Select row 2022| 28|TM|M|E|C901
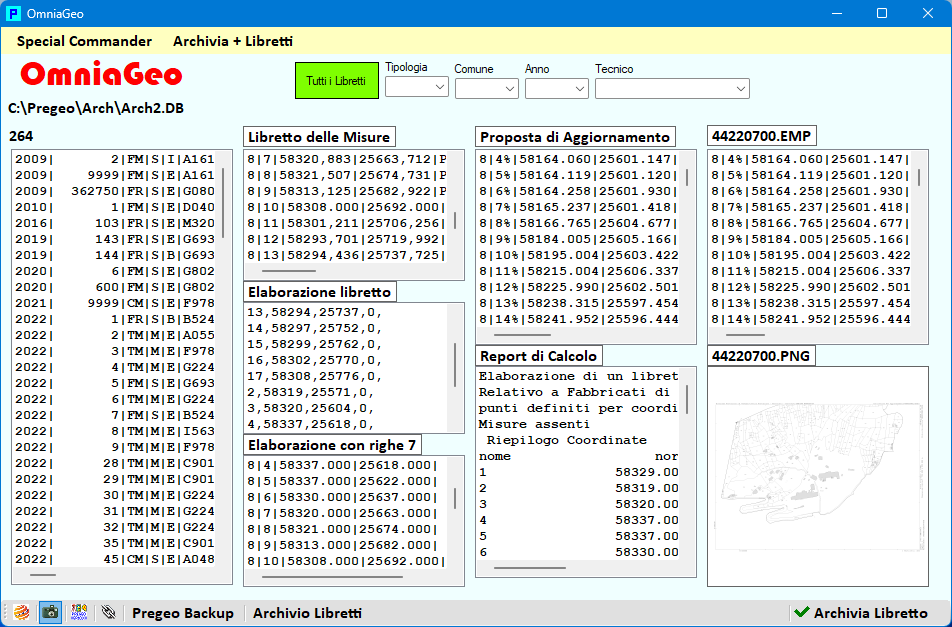The image size is (952, 627). [x=115, y=463]
